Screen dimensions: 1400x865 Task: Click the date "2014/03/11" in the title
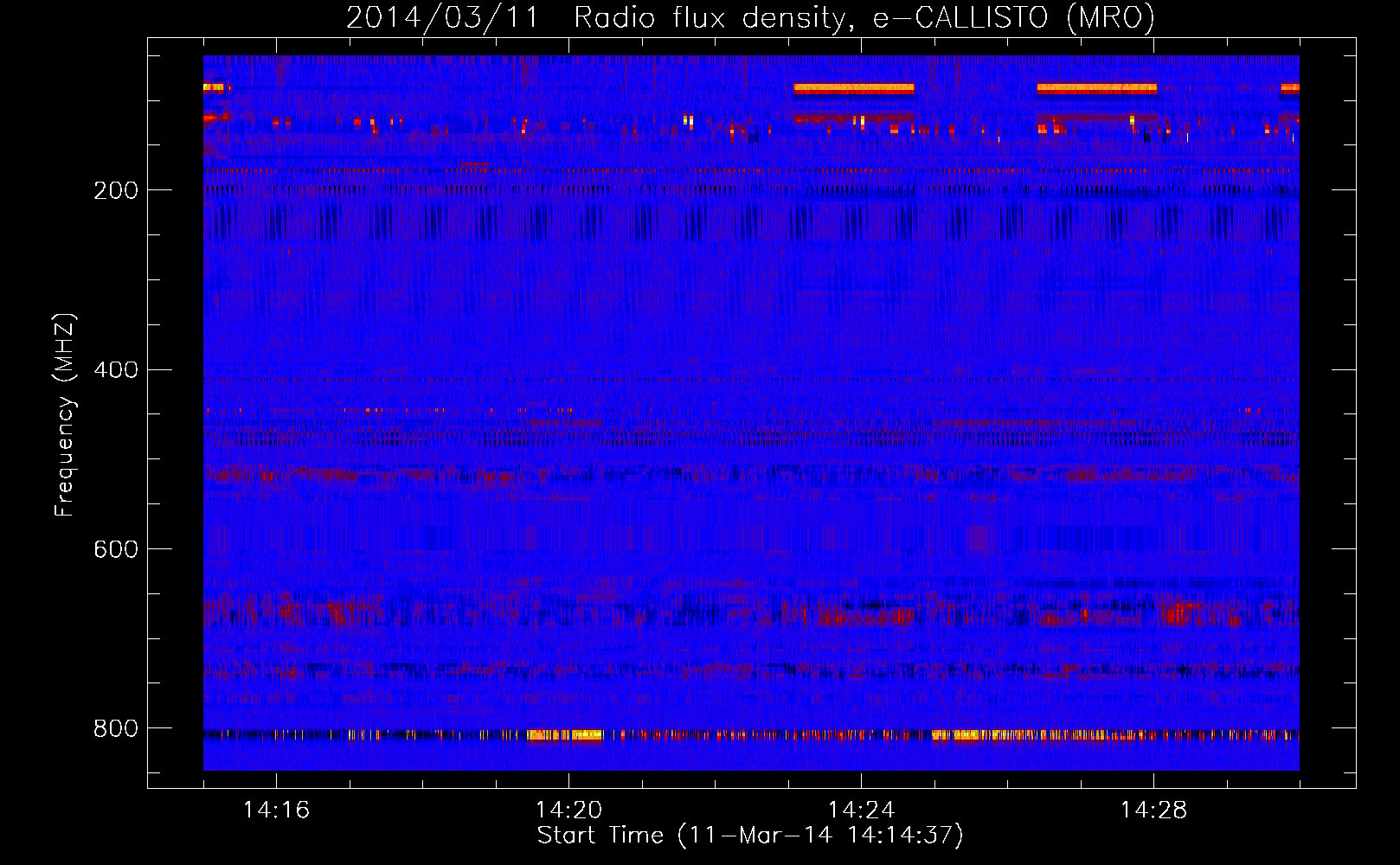pyautogui.click(x=443, y=17)
